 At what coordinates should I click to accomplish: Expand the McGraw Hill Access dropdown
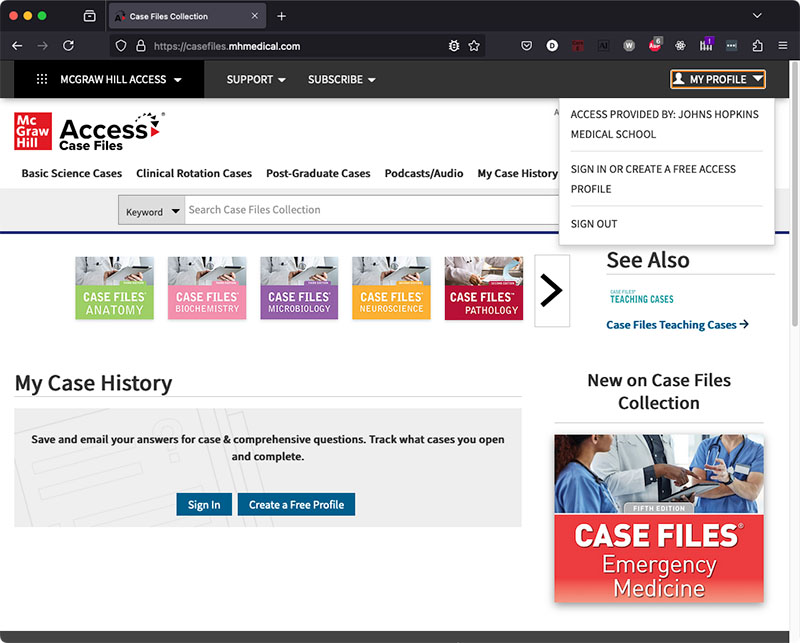click(x=121, y=80)
